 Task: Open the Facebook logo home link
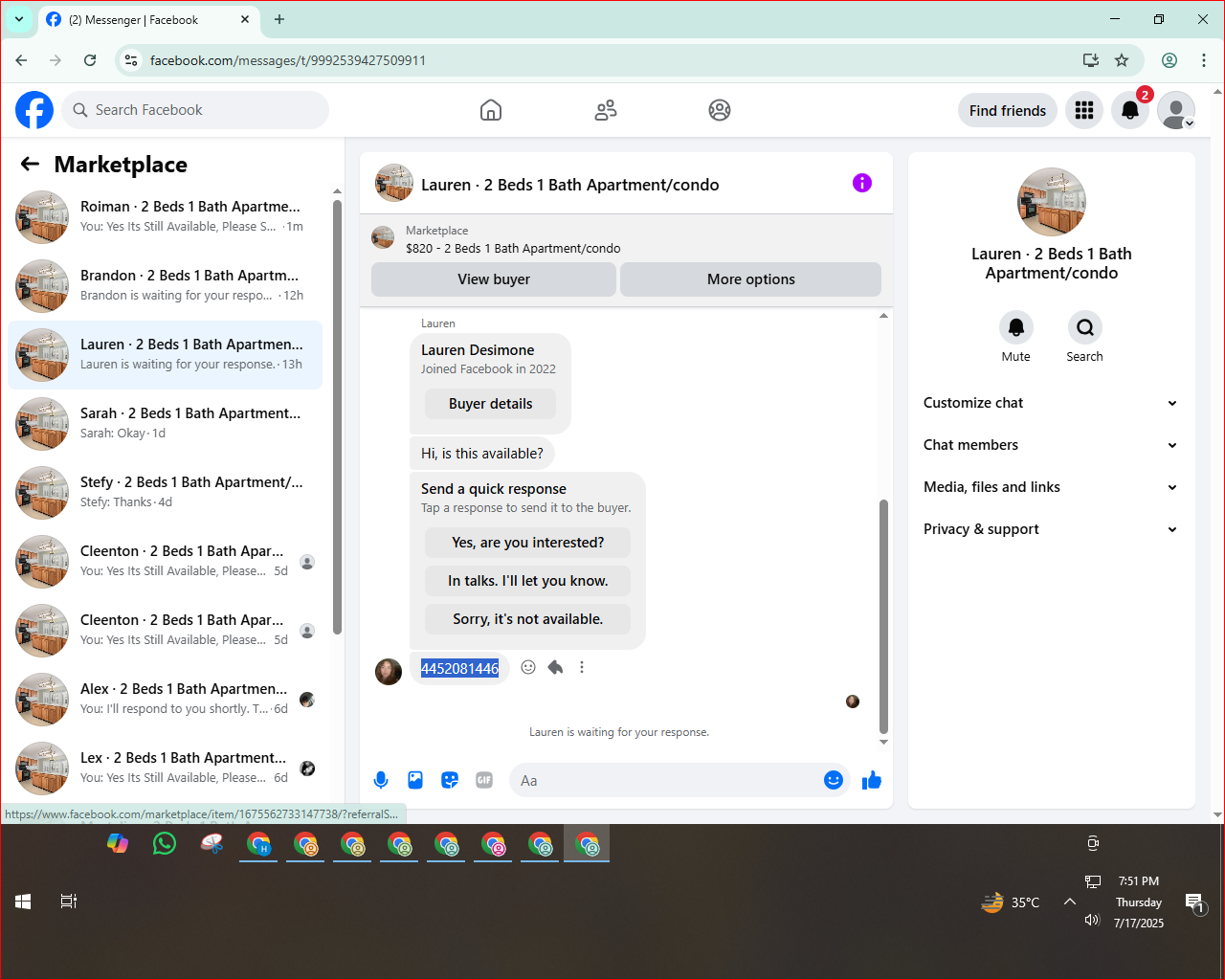pos(34,110)
